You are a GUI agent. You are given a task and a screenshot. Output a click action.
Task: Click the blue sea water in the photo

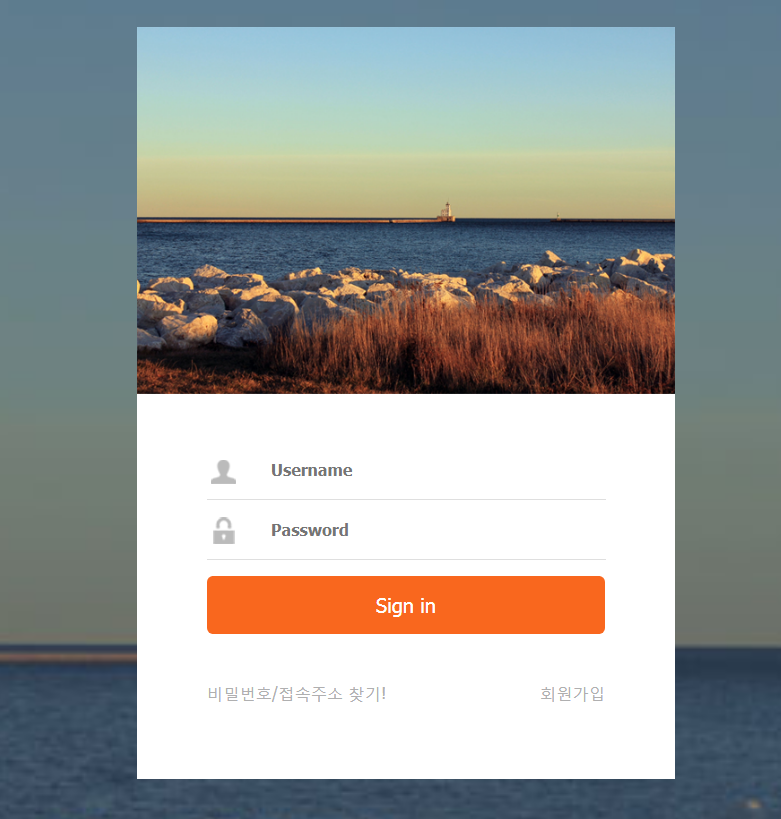366,245
